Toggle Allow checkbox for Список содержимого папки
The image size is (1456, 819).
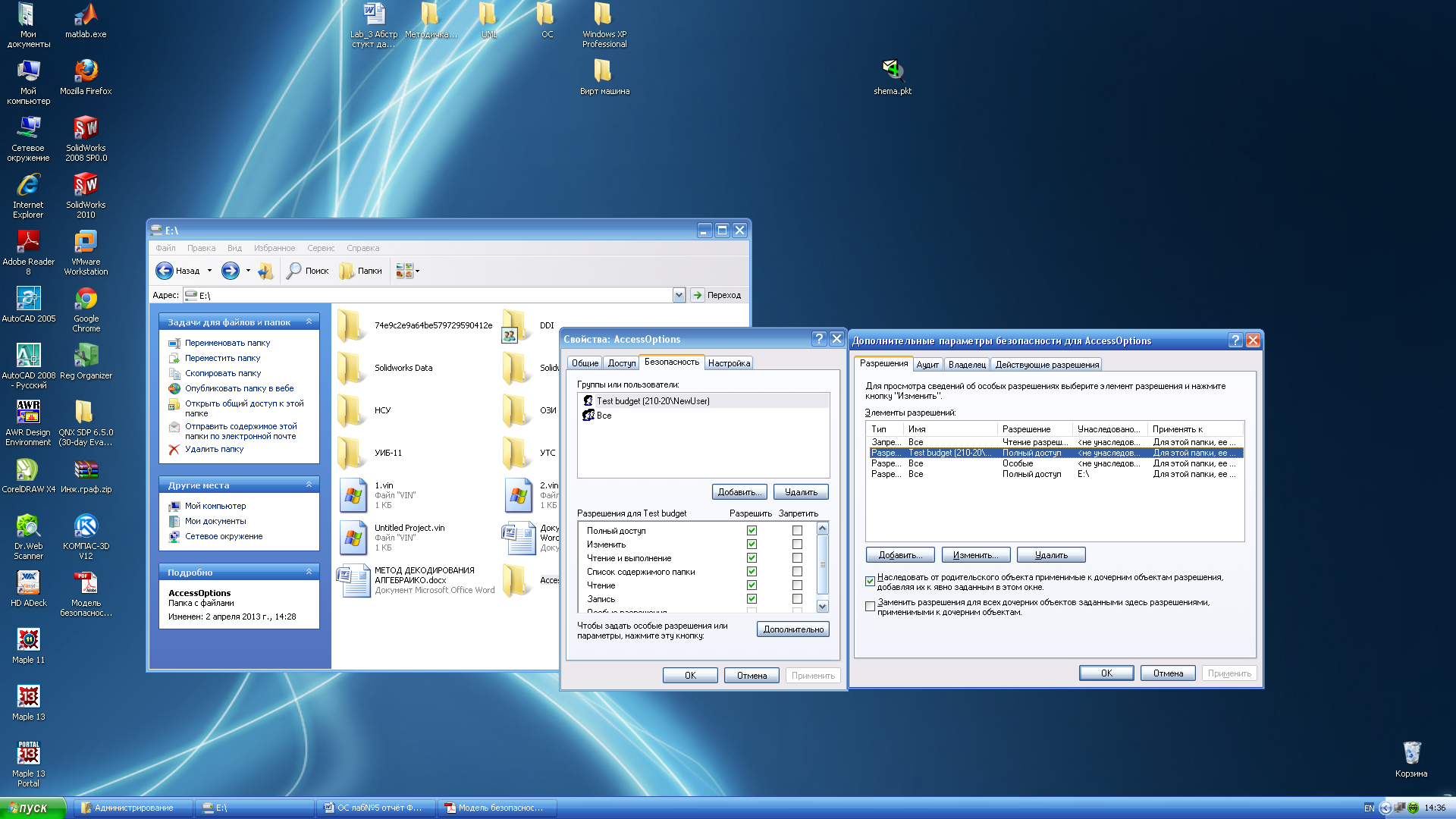coord(752,572)
